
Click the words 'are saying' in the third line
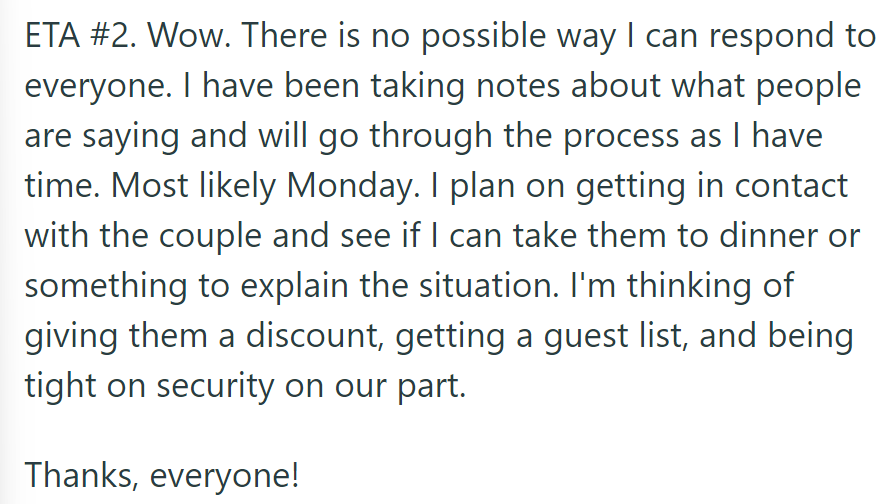pyautogui.click(x=102, y=138)
